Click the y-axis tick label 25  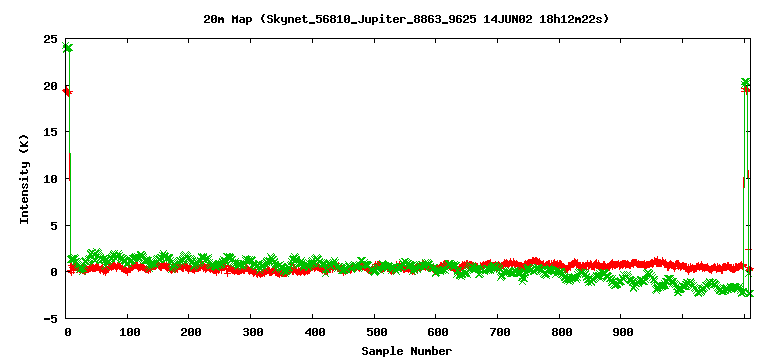click(x=51, y=40)
